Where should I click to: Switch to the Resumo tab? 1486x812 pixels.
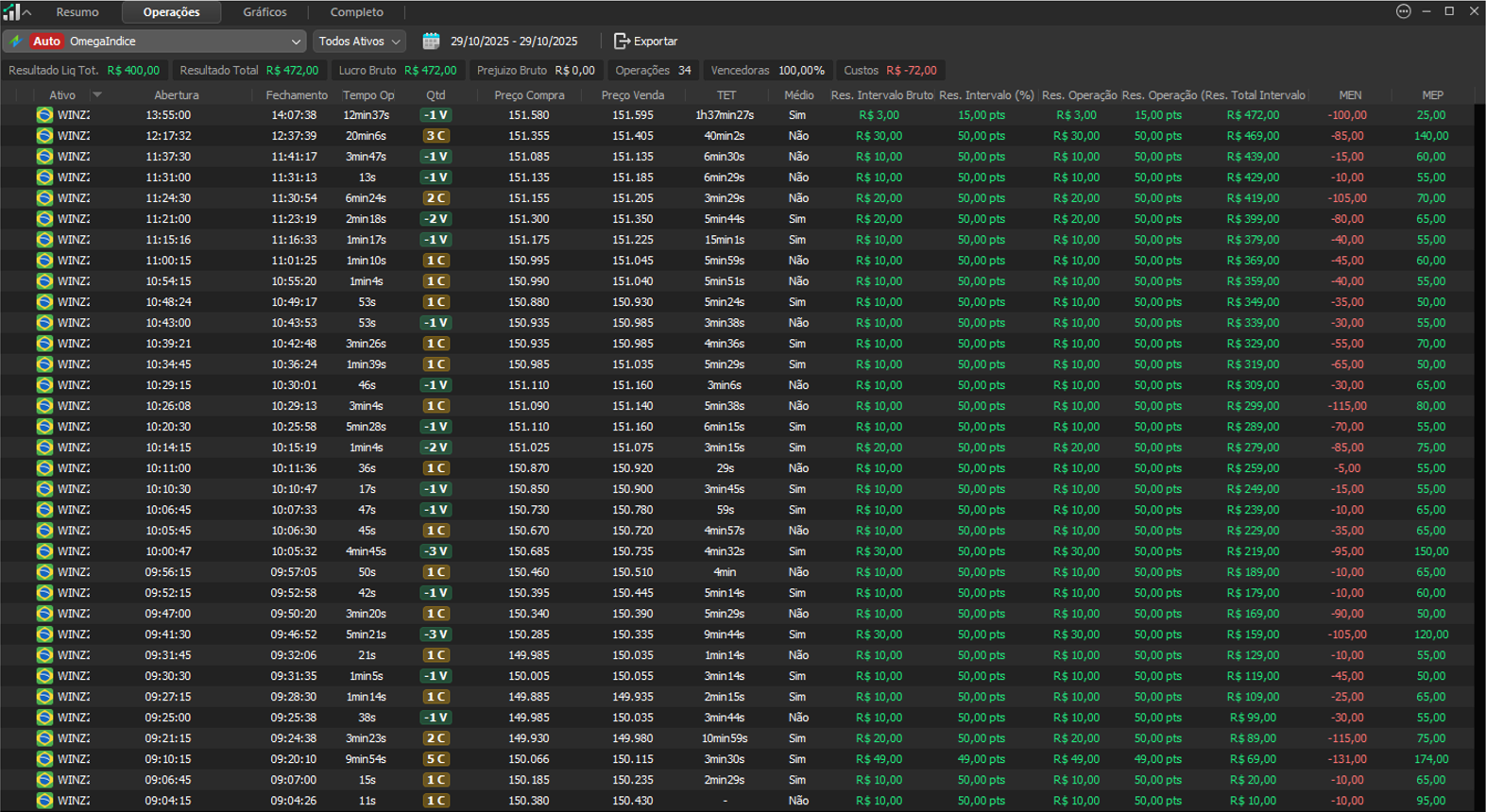pos(77,12)
